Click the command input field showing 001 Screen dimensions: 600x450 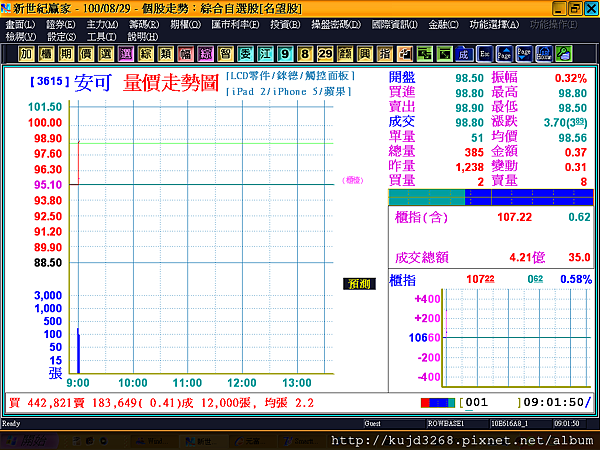[x=490, y=403]
